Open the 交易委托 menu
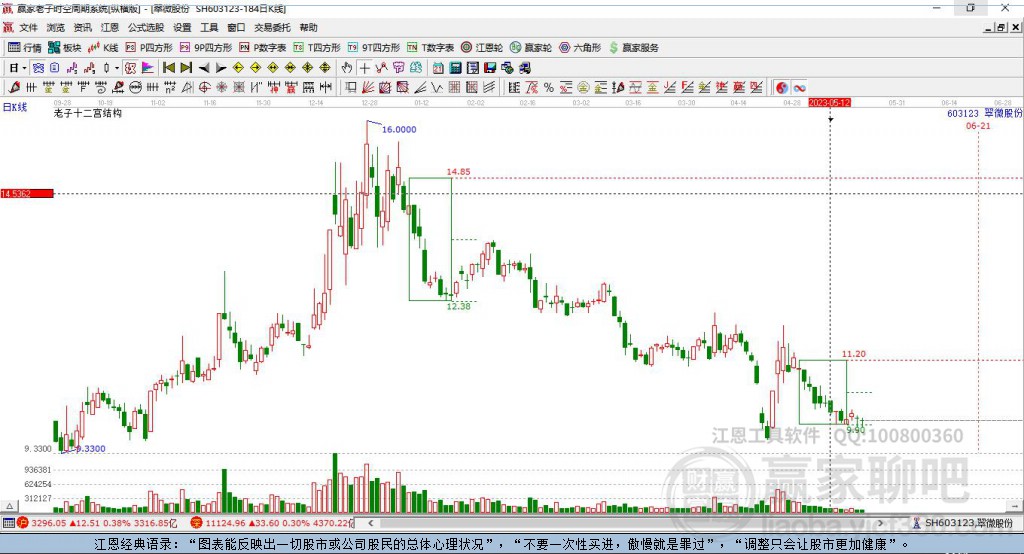Screen dimensions: 1024x554 272,27
